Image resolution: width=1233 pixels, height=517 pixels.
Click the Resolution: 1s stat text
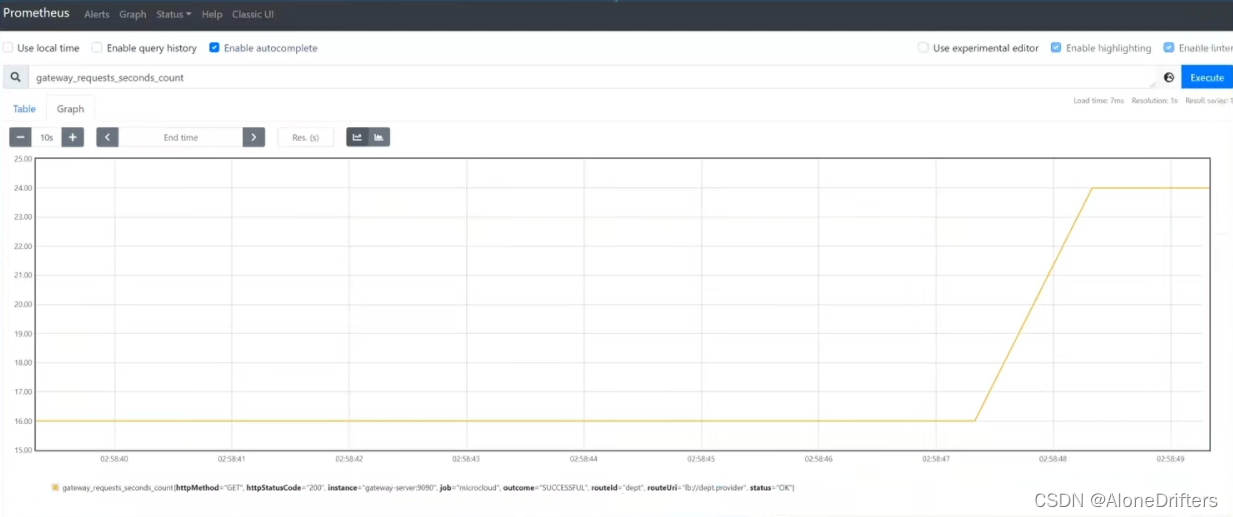[1155, 101]
